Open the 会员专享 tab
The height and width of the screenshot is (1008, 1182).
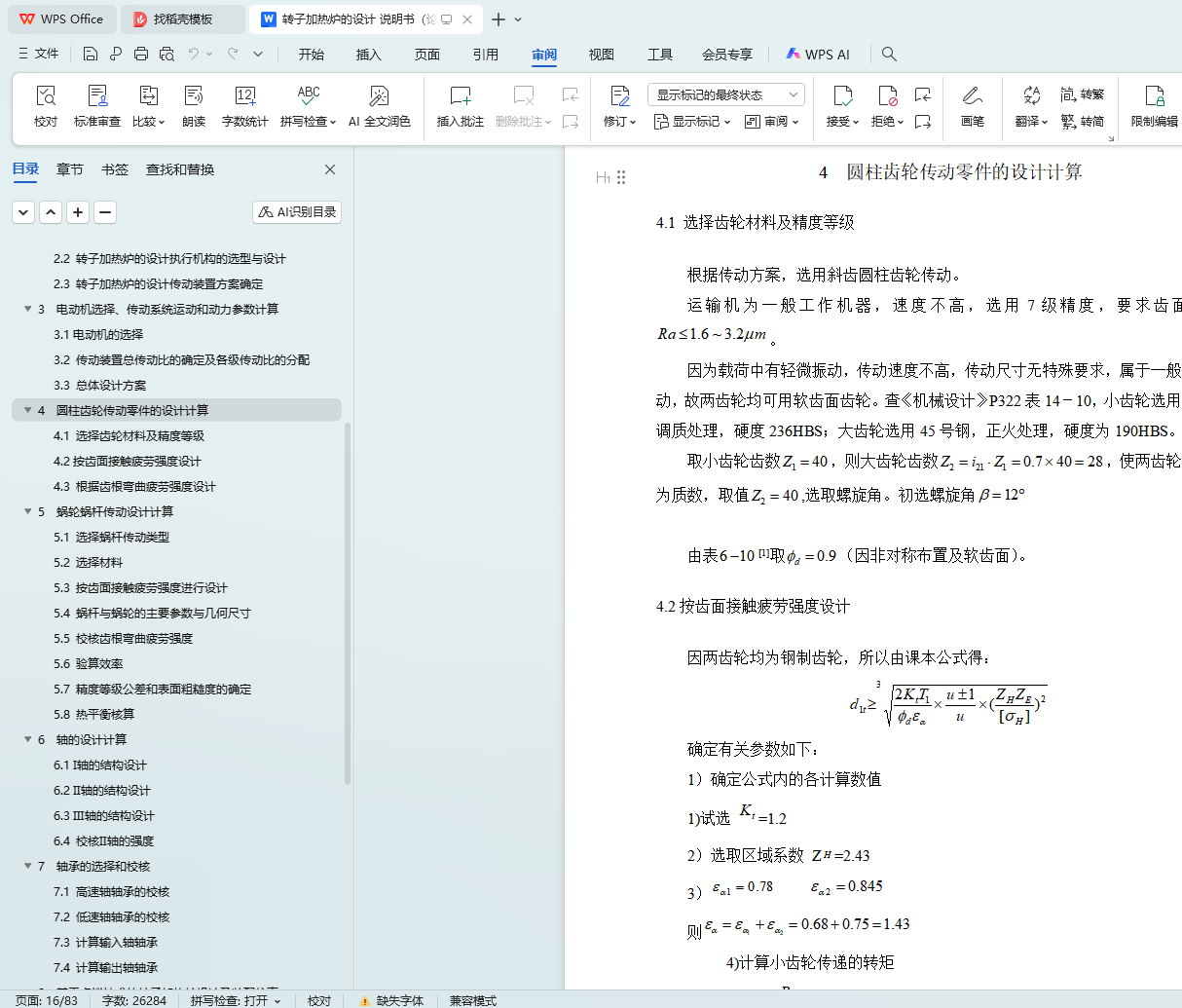tap(727, 55)
